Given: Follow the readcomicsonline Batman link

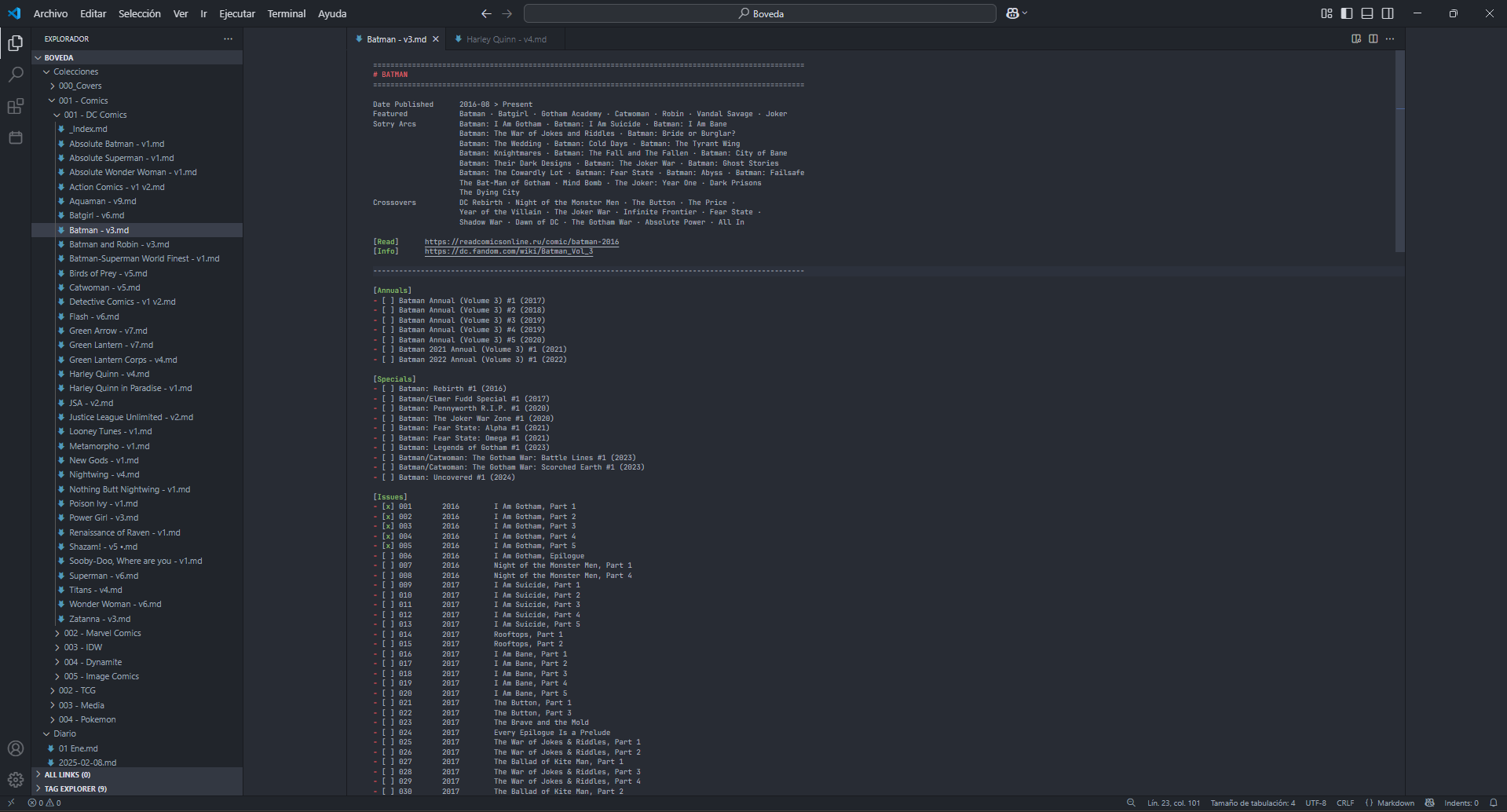Looking at the screenshot, I should click(x=521, y=242).
